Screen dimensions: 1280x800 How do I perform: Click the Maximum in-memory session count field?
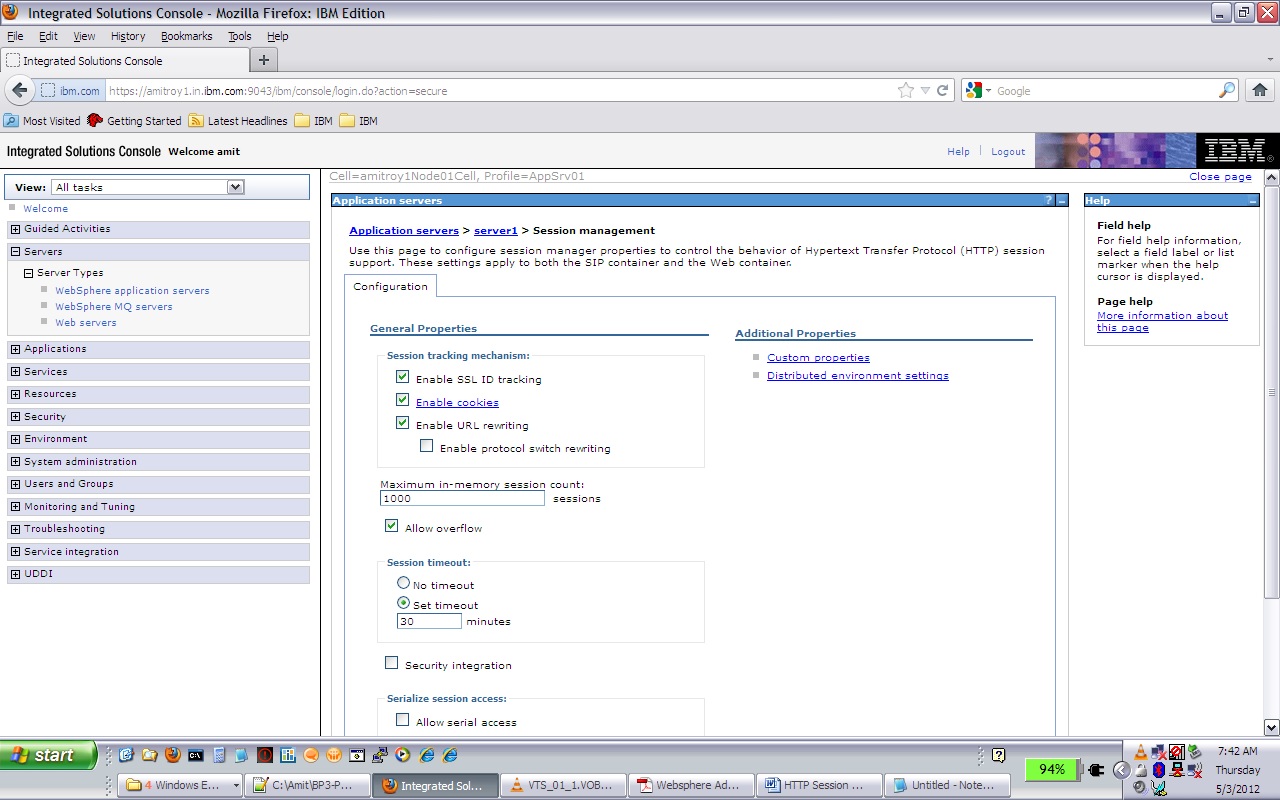click(x=460, y=498)
